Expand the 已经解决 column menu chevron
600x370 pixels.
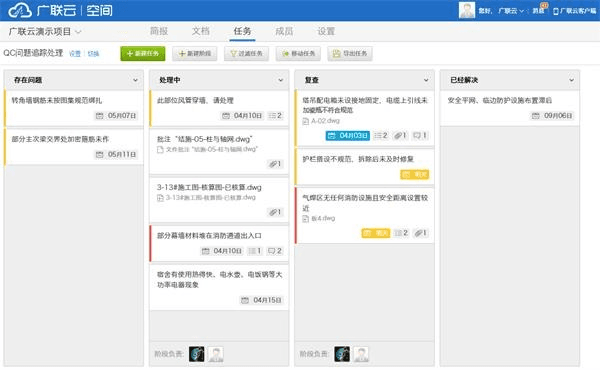point(572,80)
